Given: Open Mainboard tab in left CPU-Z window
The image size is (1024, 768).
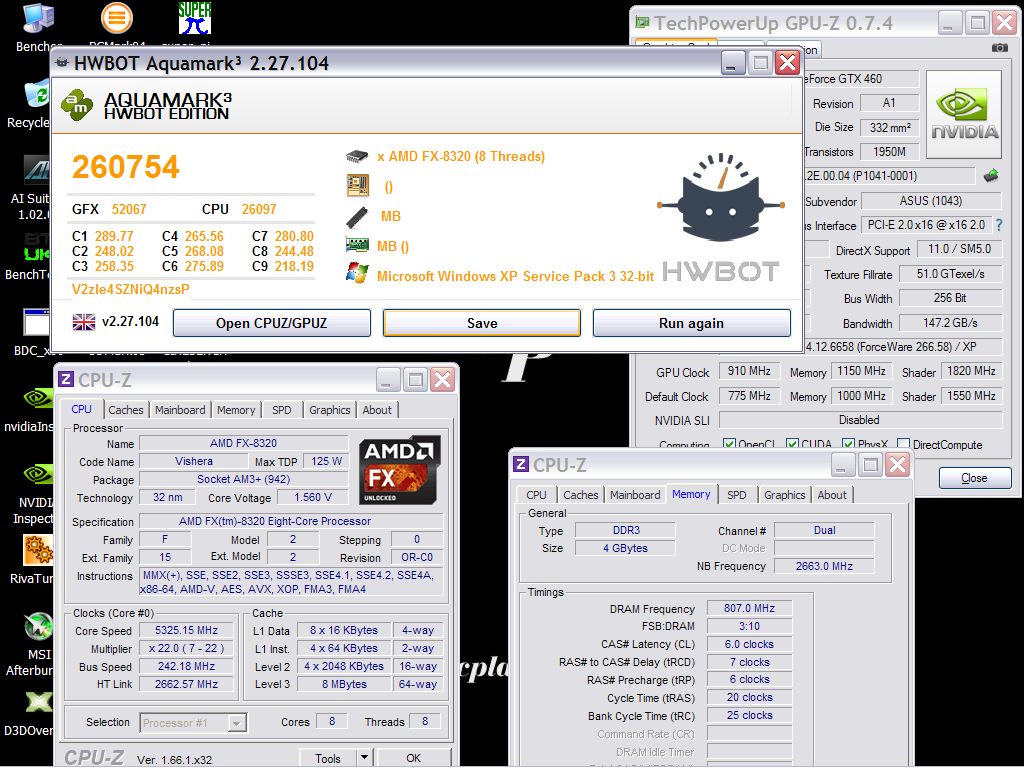Looking at the screenshot, I should (x=180, y=410).
